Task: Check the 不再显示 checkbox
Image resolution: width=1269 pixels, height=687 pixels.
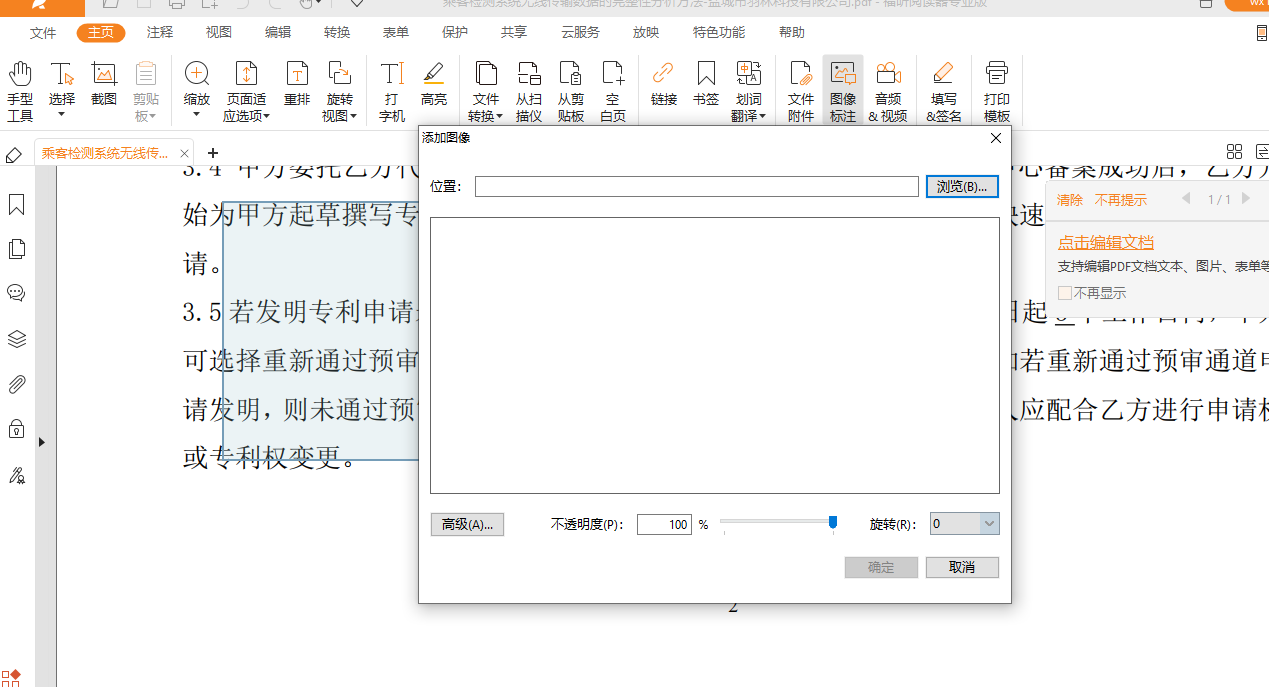Action: click(x=1065, y=293)
